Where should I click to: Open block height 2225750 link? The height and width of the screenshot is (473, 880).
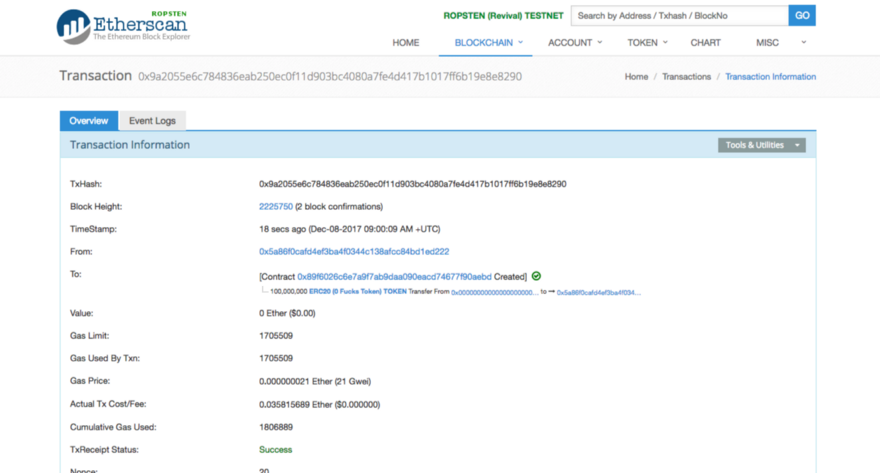[x=276, y=207]
